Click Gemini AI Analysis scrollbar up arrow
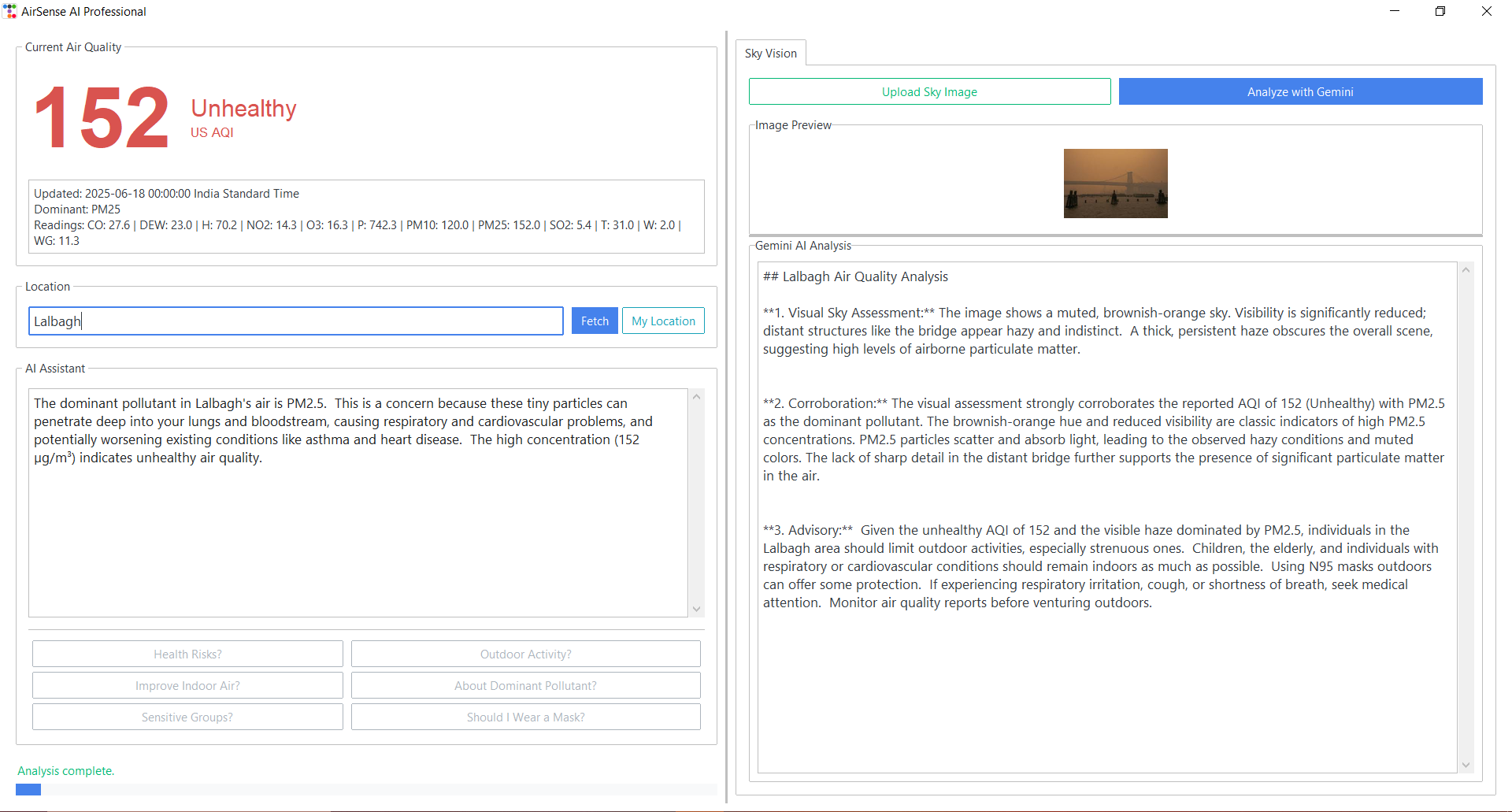 [x=1466, y=270]
